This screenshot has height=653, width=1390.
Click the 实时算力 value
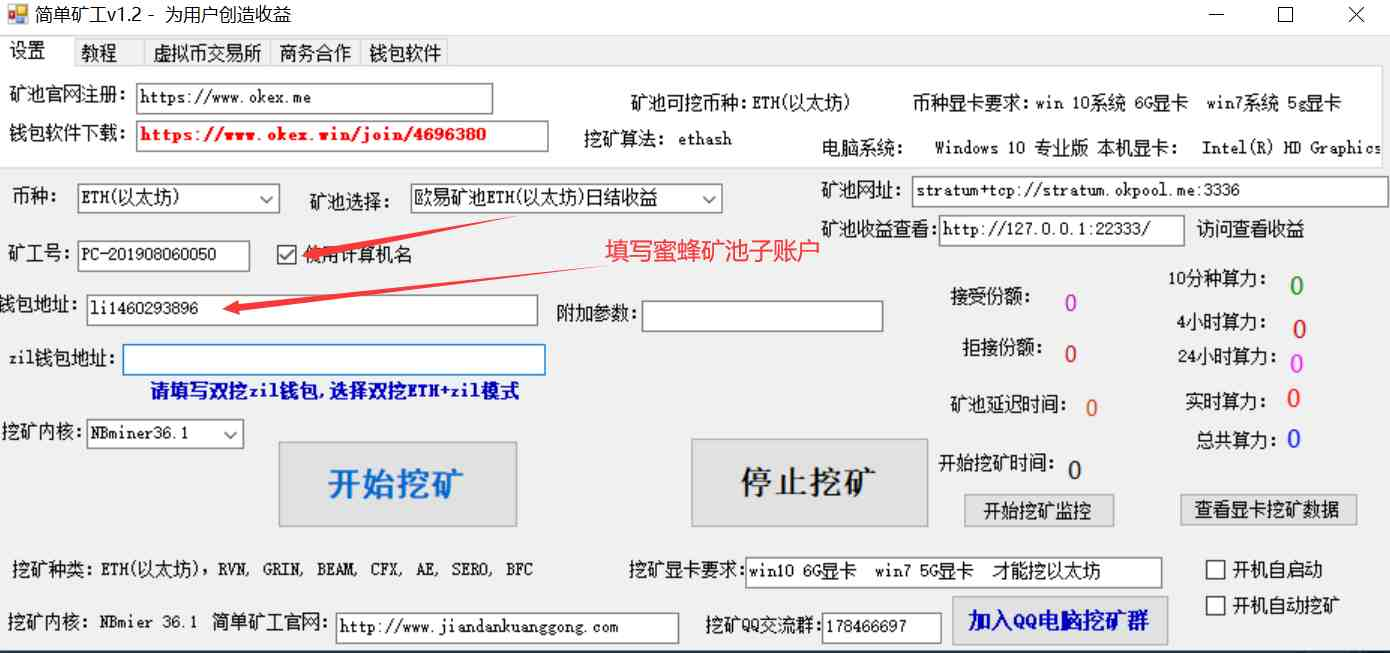pos(1293,399)
